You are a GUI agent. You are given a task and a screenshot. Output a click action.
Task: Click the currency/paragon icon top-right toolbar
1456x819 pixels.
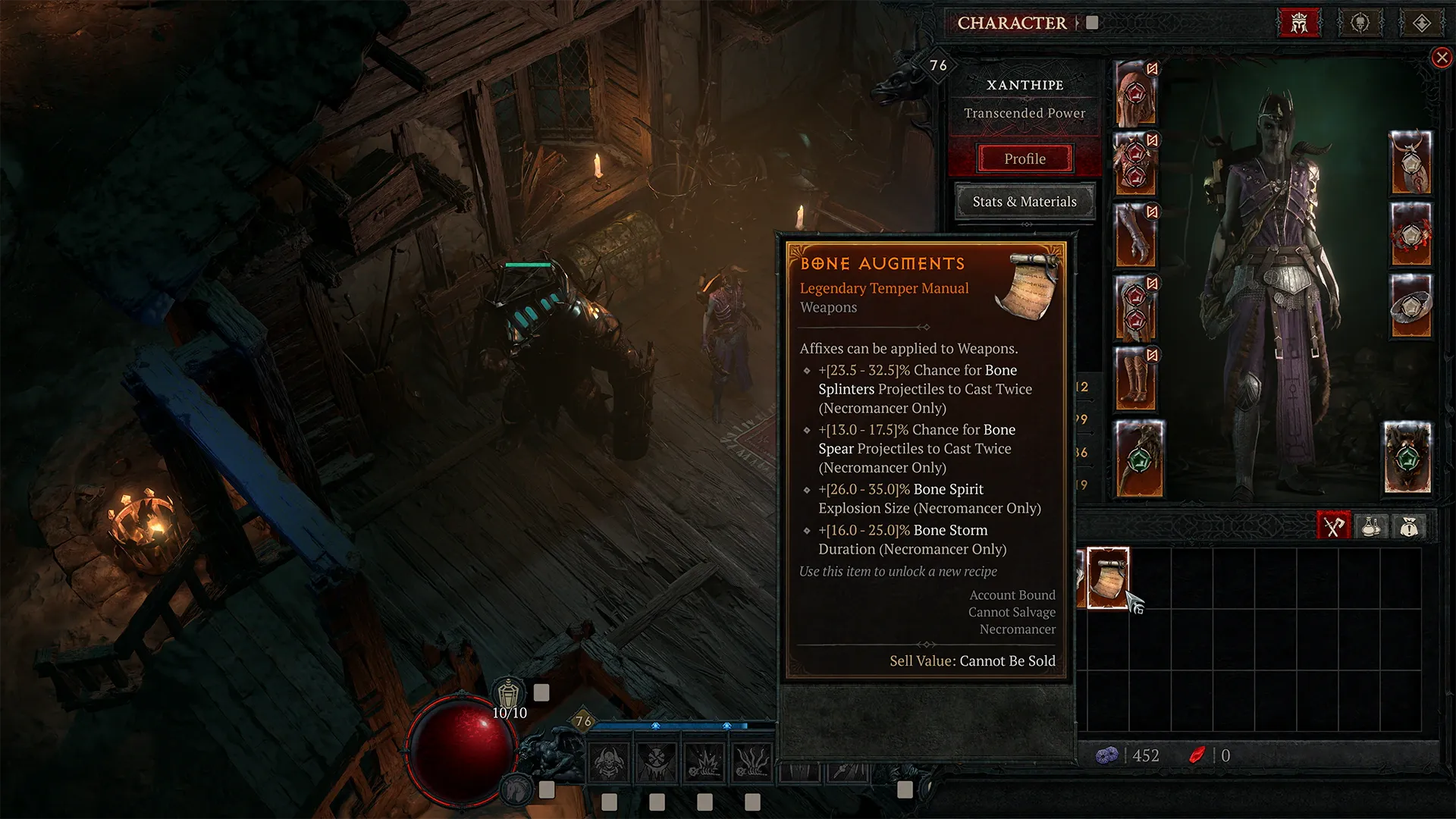pyautogui.click(x=1420, y=22)
